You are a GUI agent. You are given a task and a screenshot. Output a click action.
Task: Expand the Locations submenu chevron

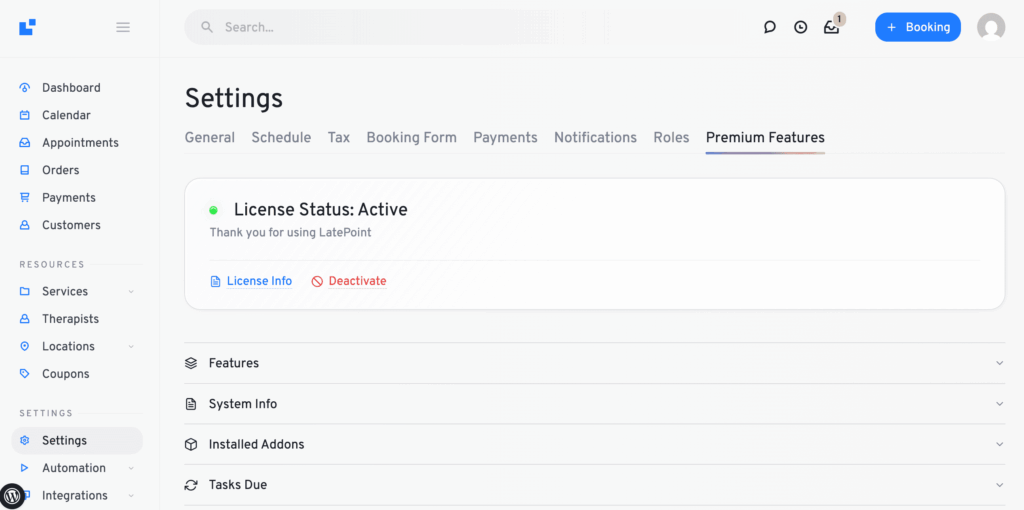[x=131, y=346]
